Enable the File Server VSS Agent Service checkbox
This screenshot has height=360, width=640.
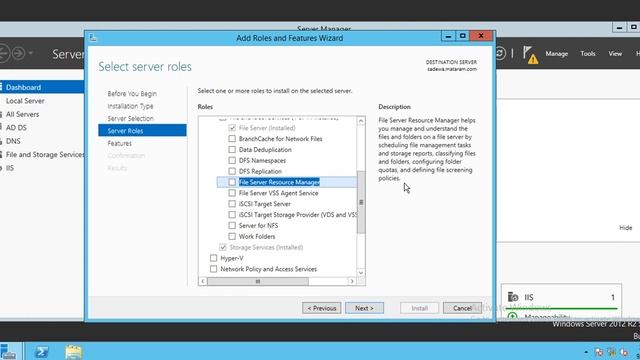click(x=232, y=193)
